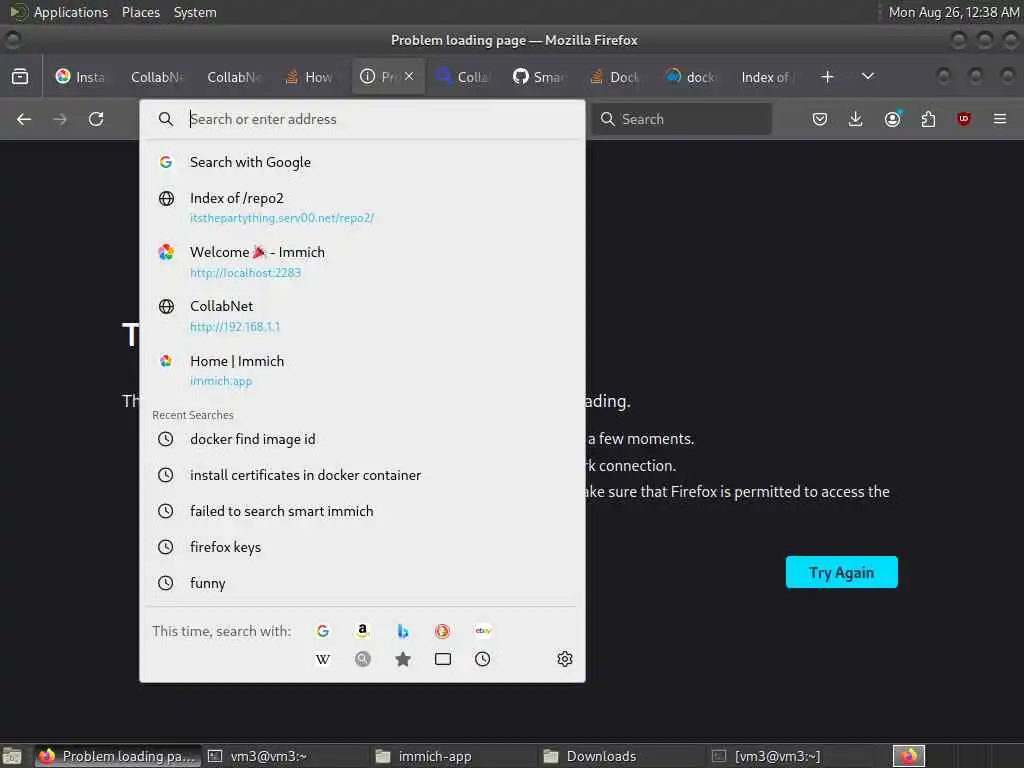
Task: Search this time with Amazon icon
Action: coord(362,631)
